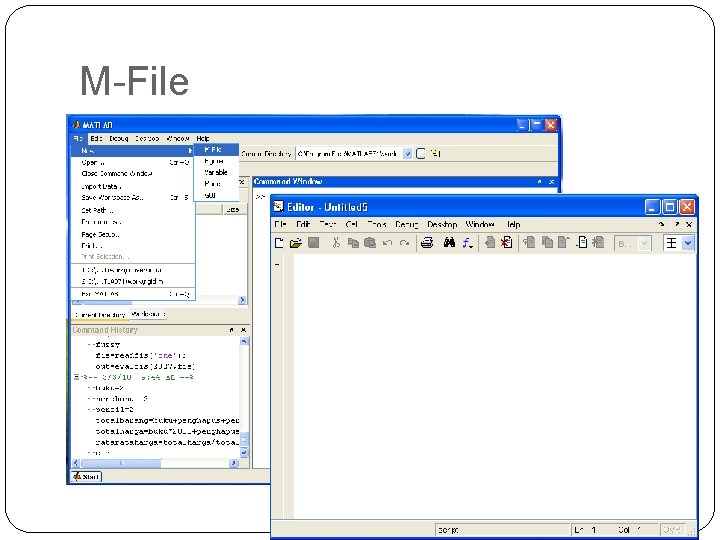
Task: Select Figure from the New submenu
Action: click(216, 161)
